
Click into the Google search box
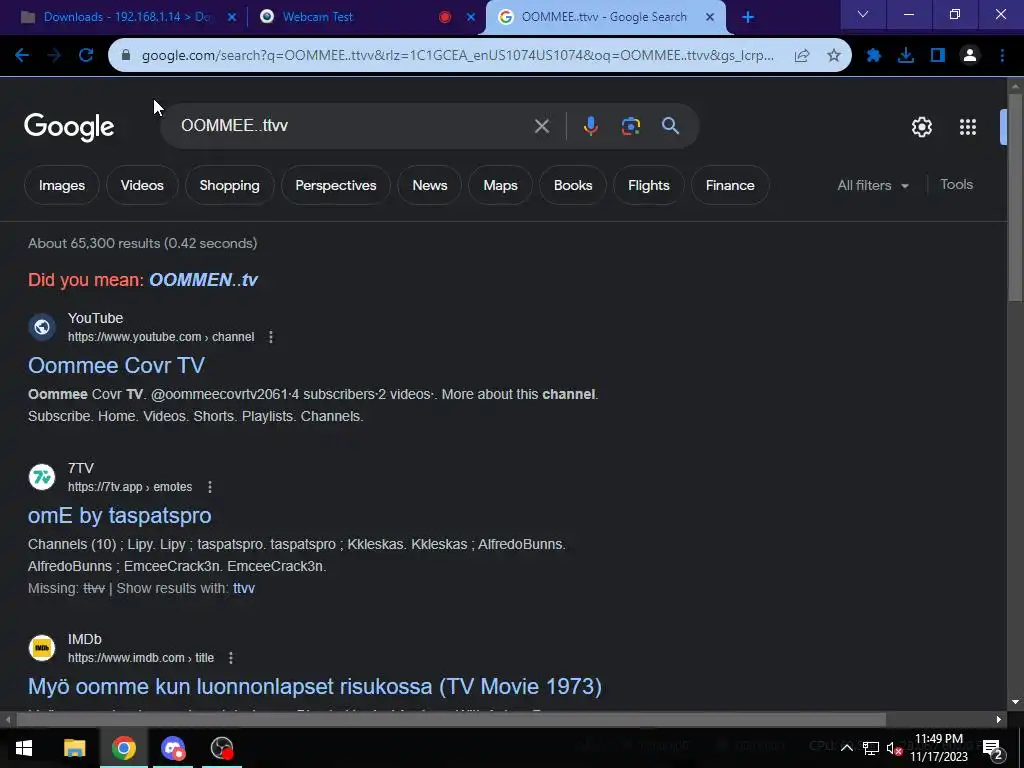(x=353, y=125)
